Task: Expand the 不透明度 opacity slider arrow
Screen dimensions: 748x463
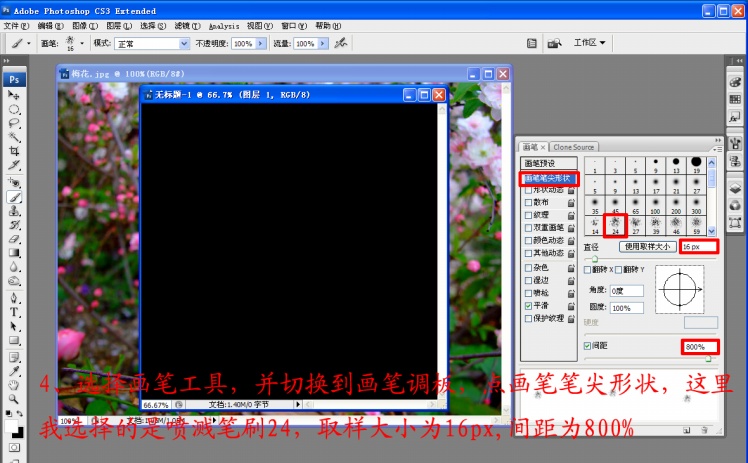Action: pyautogui.click(x=260, y=44)
